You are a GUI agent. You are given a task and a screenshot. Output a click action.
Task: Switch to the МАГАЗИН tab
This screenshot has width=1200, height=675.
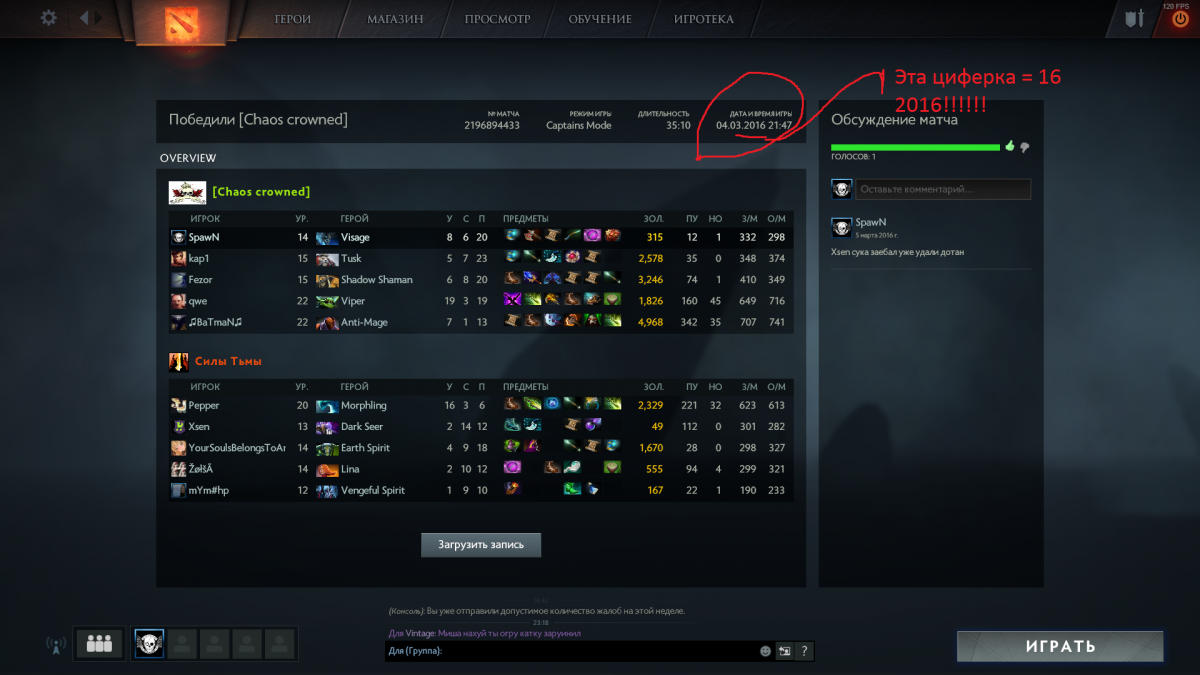tap(395, 19)
